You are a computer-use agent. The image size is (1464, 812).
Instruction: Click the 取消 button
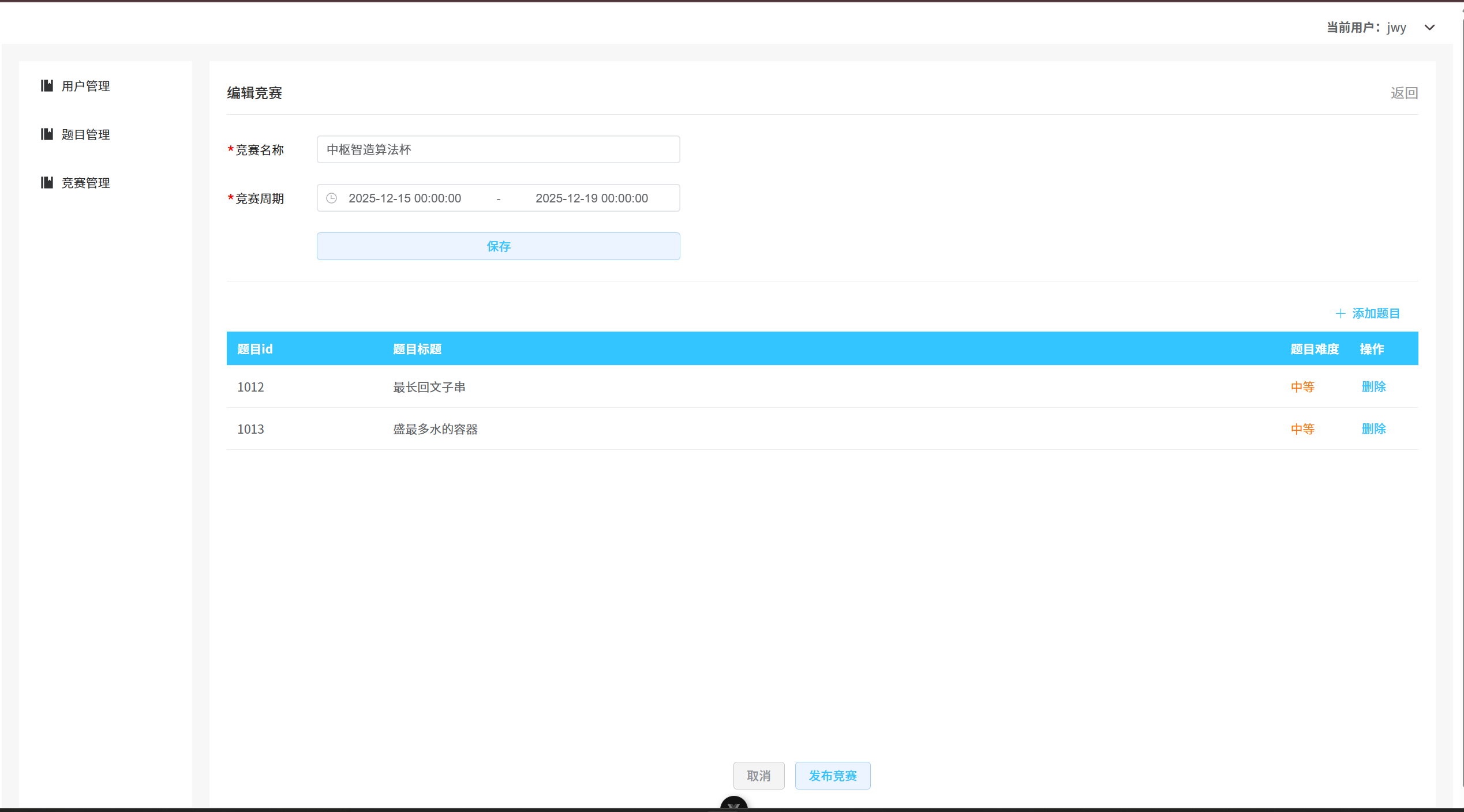759,776
